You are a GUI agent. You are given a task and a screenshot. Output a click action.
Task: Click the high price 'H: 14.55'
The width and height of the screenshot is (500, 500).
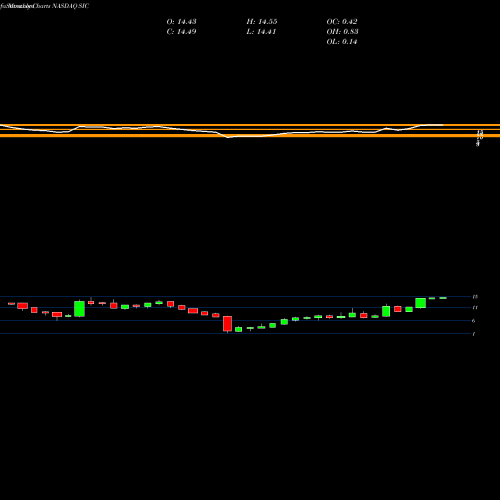[x=262, y=22]
